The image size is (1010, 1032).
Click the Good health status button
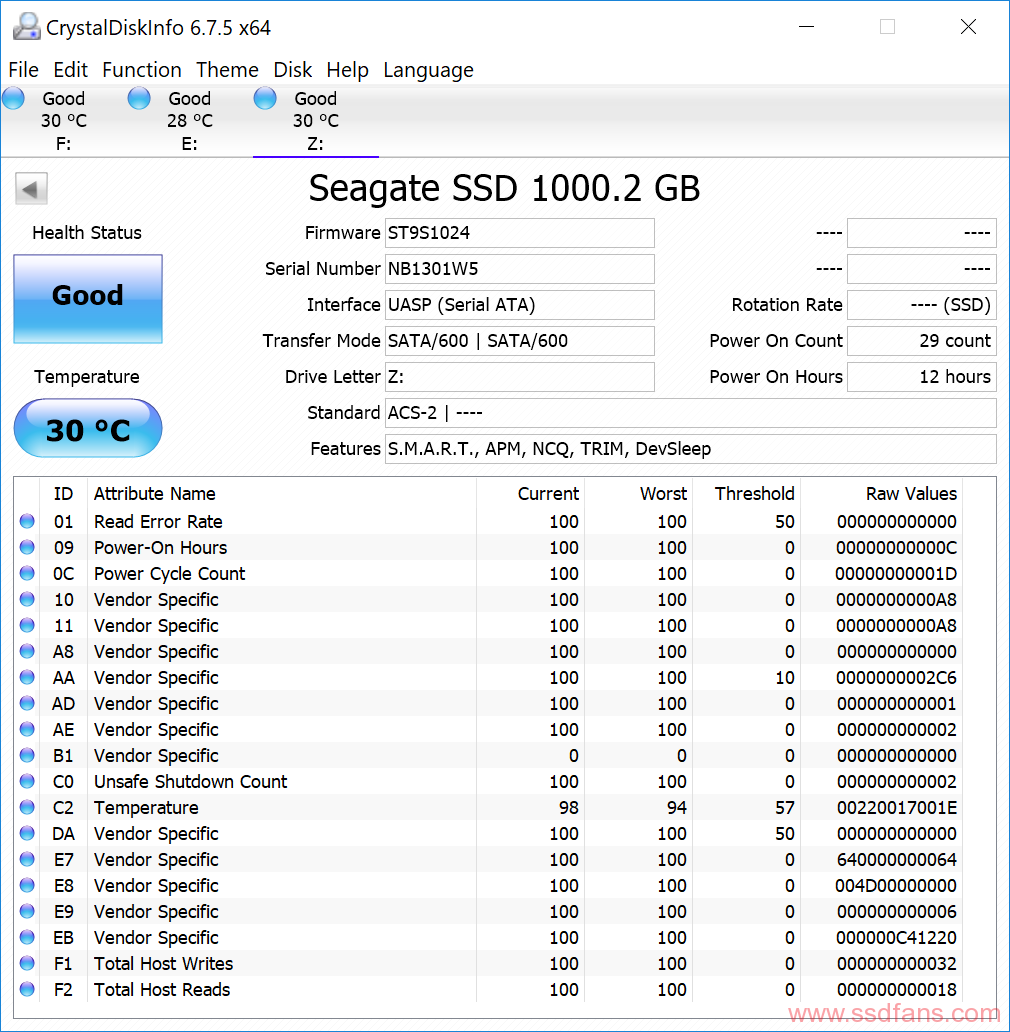88,299
